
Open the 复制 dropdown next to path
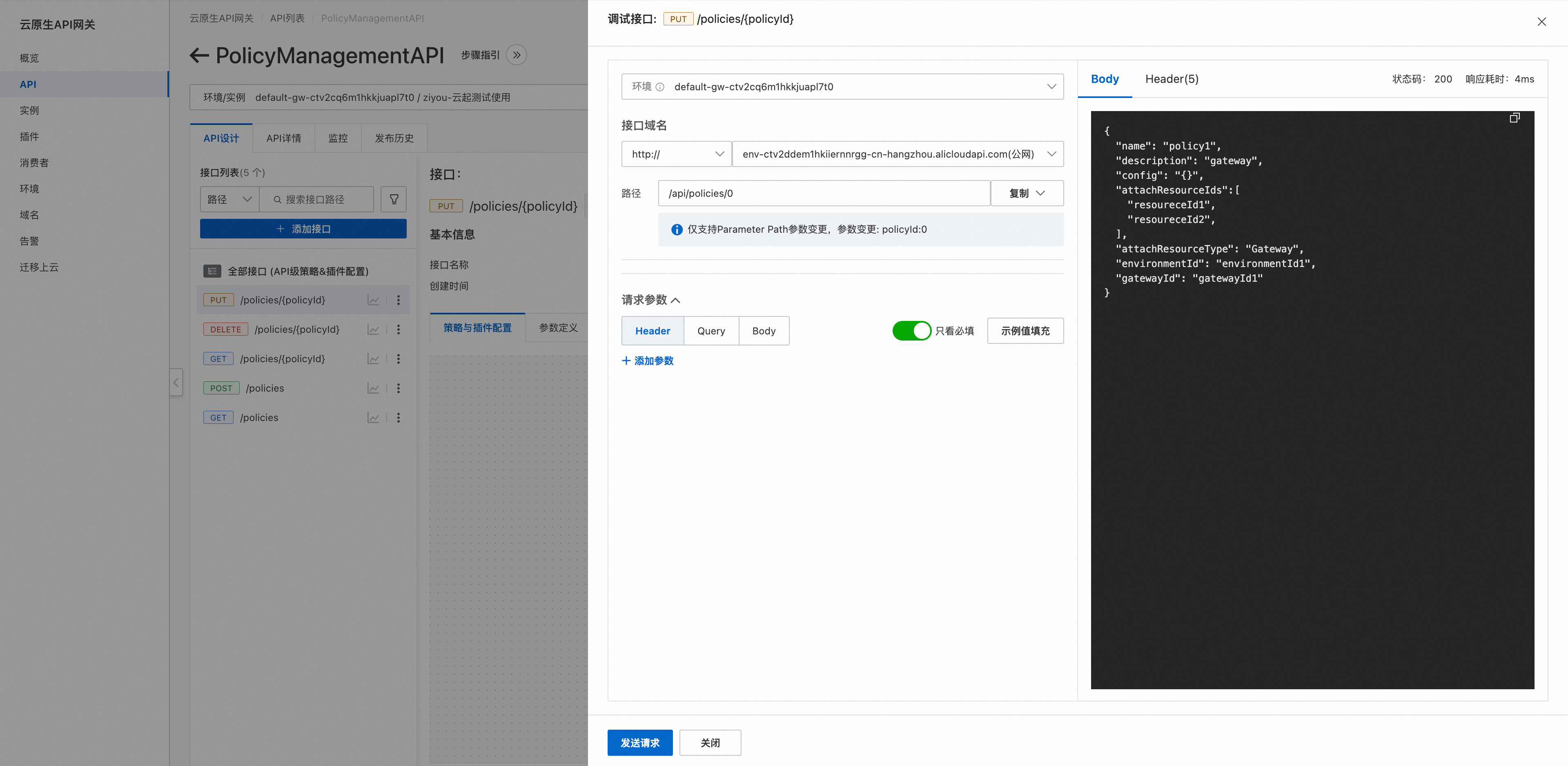point(1027,193)
